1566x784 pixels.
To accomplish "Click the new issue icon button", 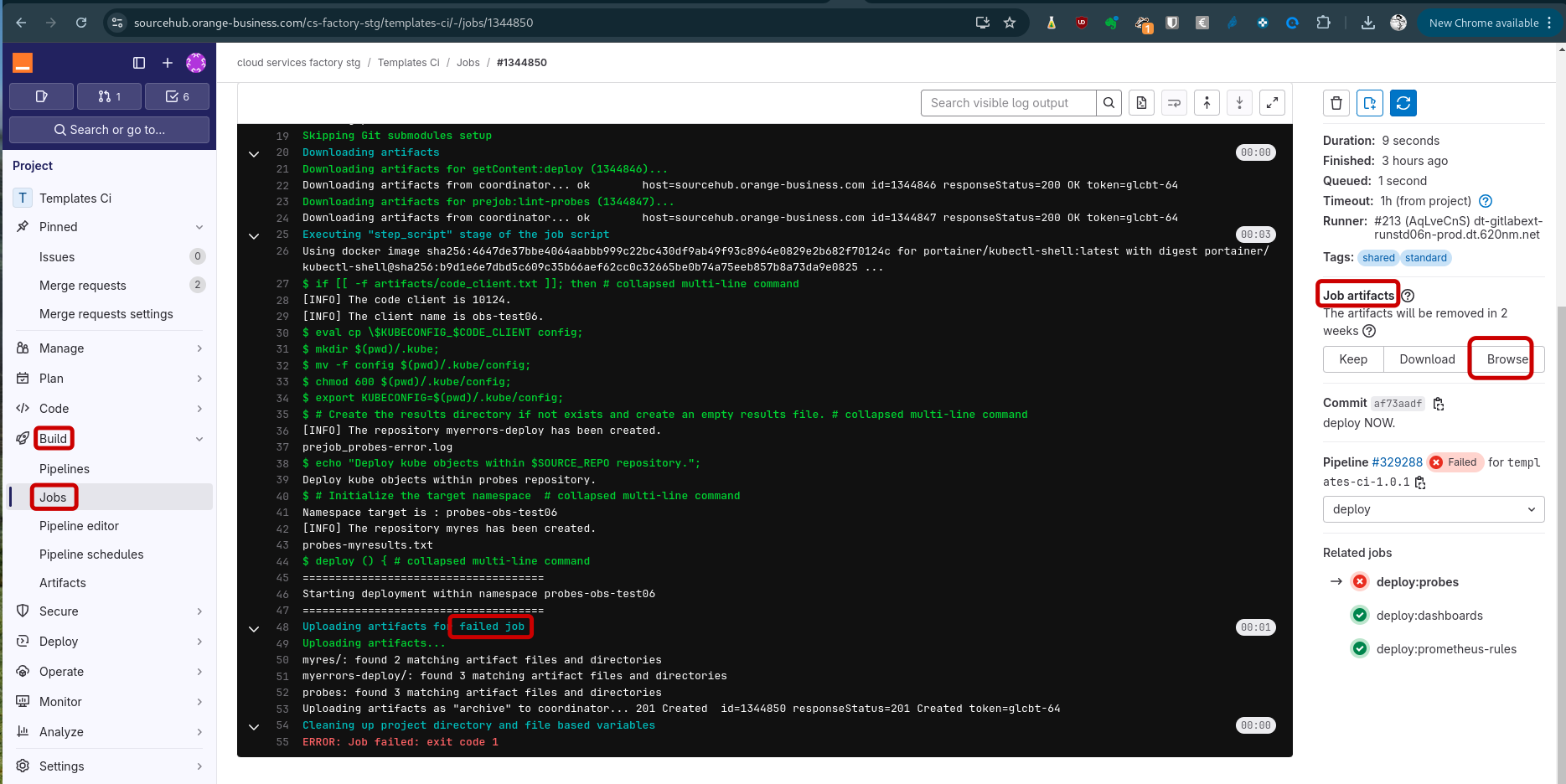I will [1370, 103].
